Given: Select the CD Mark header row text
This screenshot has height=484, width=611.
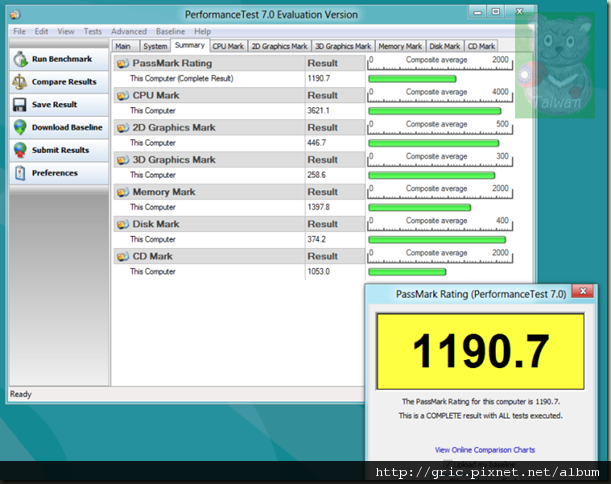Looking at the screenshot, I should (152, 256).
